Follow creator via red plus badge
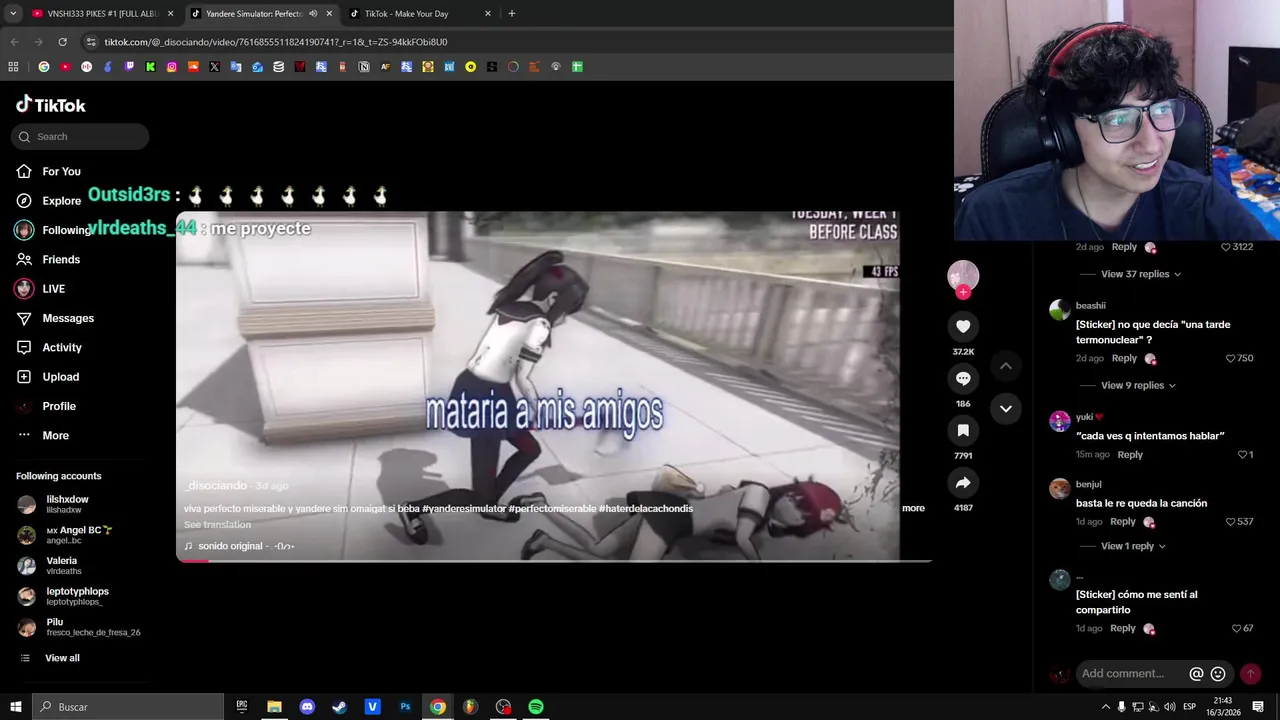Screen dimensions: 1280x720 point(963,292)
